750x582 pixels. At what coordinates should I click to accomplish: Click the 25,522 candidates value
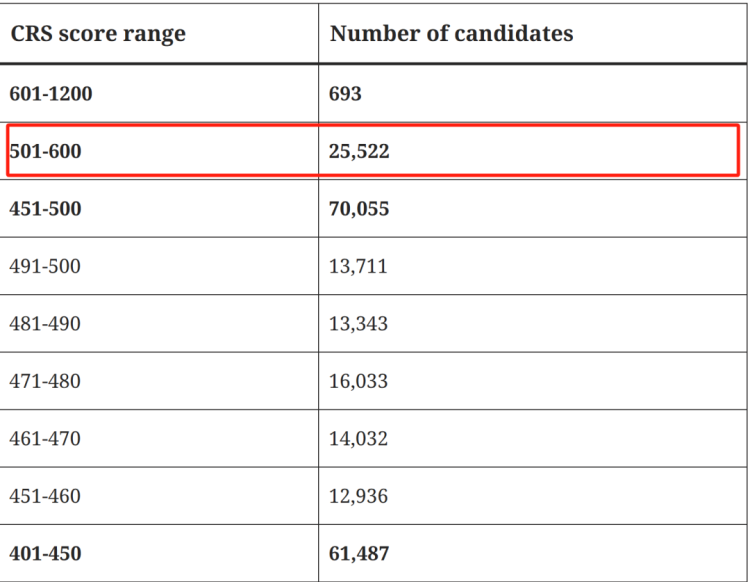359,151
